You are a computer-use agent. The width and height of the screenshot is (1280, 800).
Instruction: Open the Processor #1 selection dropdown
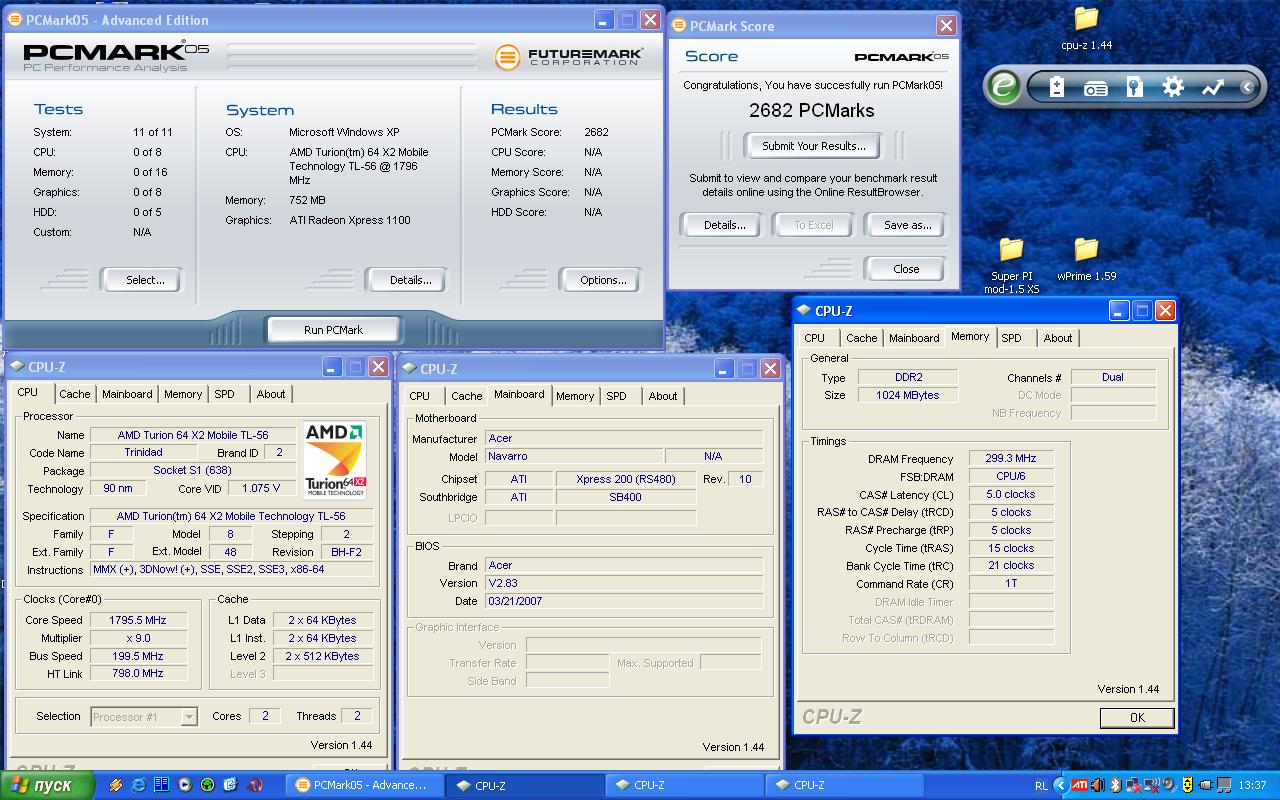(x=144, y=716)
